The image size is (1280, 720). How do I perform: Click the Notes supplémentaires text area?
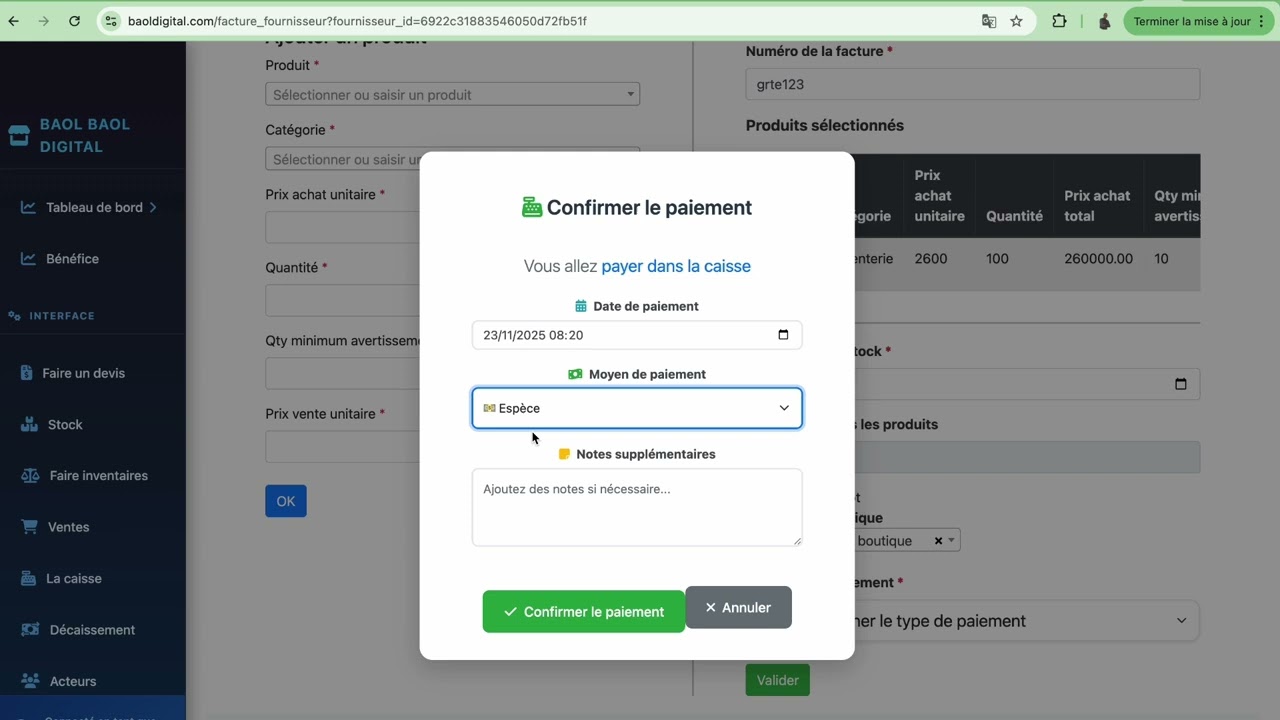click(x=637, y=508)
